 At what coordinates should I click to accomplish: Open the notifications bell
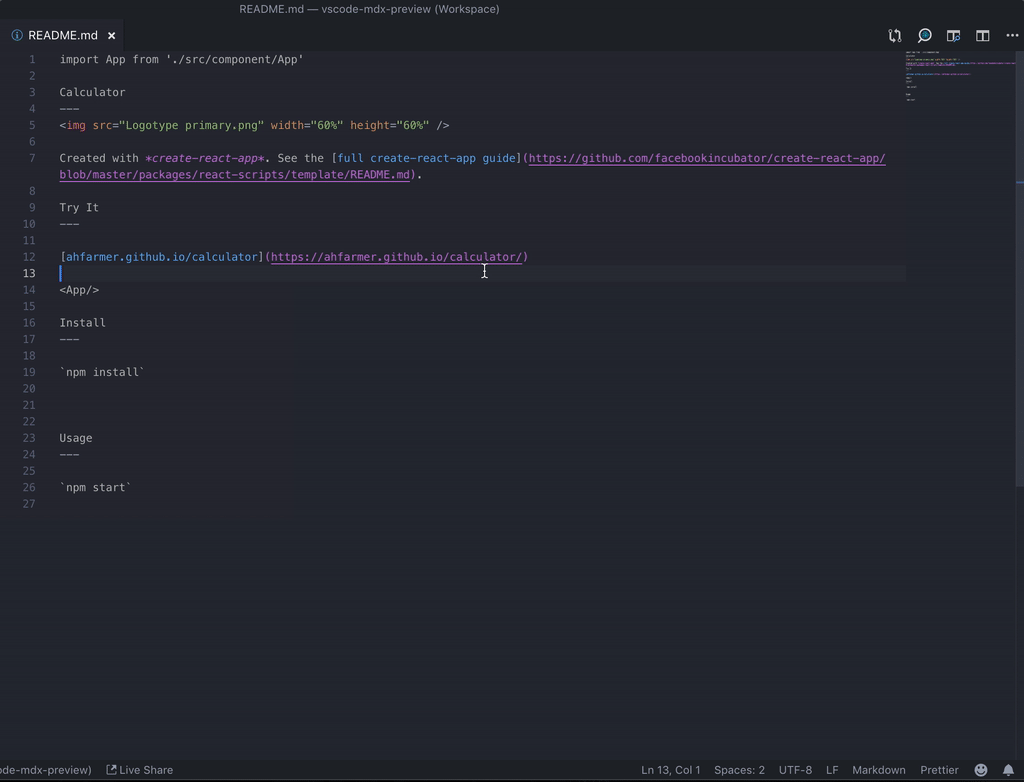(1008, 770)
